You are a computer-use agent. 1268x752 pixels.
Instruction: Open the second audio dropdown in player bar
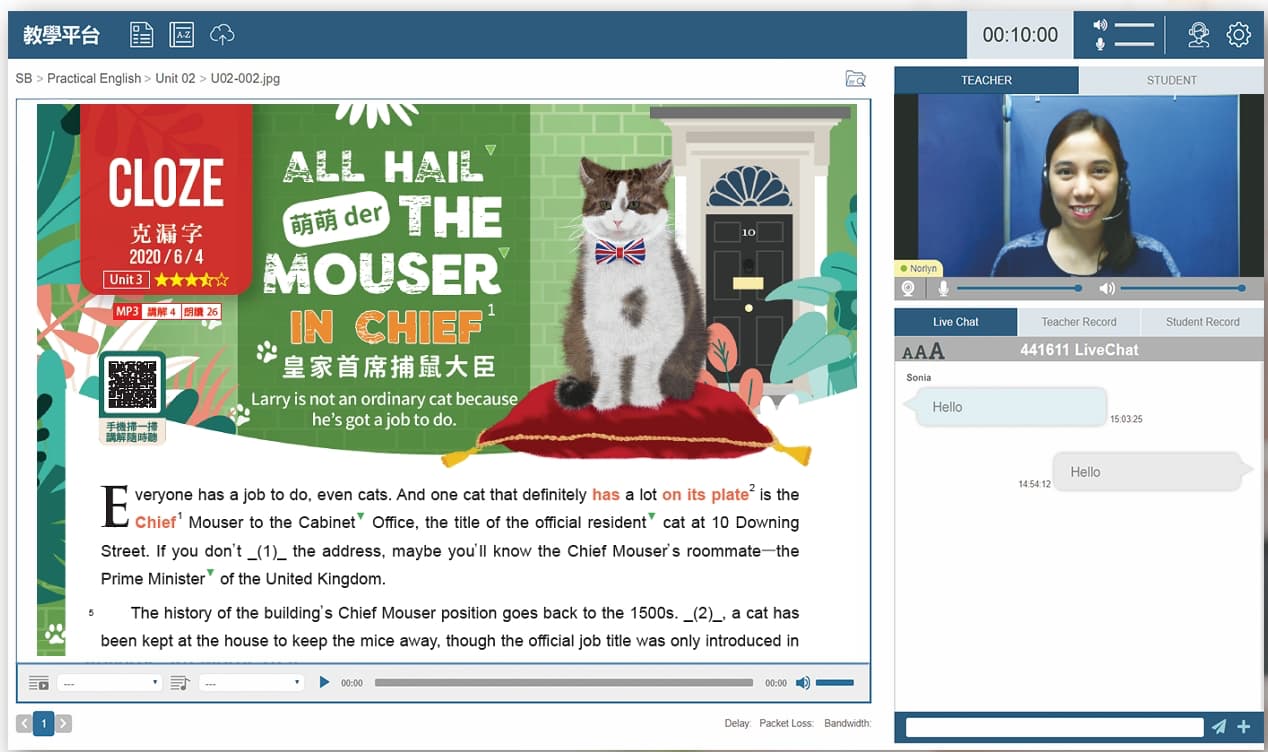coord(251,683)
